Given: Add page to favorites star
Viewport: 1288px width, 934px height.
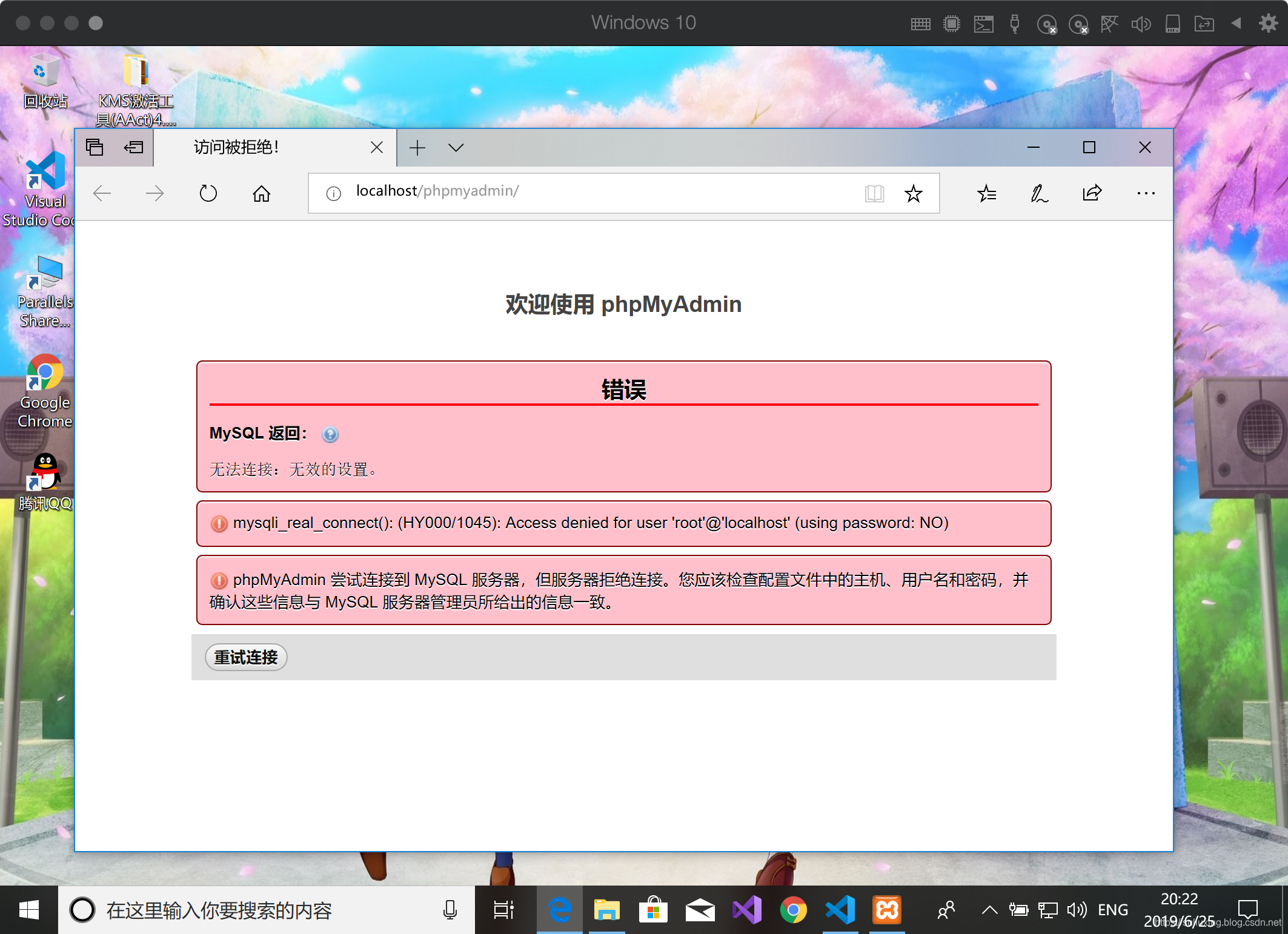Looking at the screenshot, I should coord(913,194).
